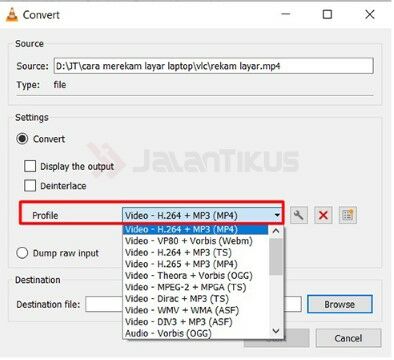Click the VLC cone icon in title bar
This screenshot has height=360, width=394.
pos(12,15)
